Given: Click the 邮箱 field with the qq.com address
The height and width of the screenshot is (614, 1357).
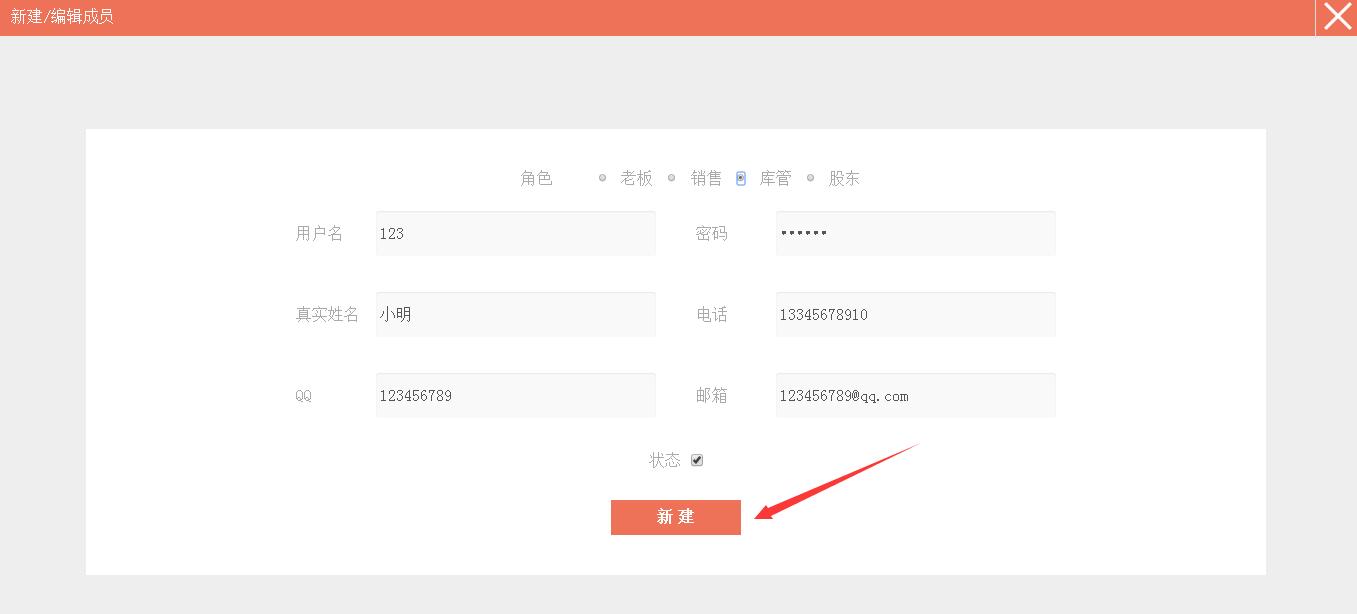Looking at the screenshot, I should click(915, 395).
